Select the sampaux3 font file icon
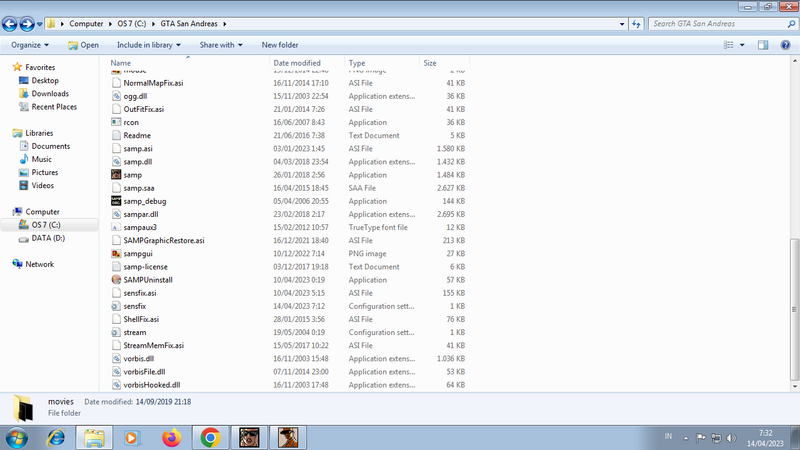This screenshot has height=450, width=800. pyautogui.click(x=116, y=228)
